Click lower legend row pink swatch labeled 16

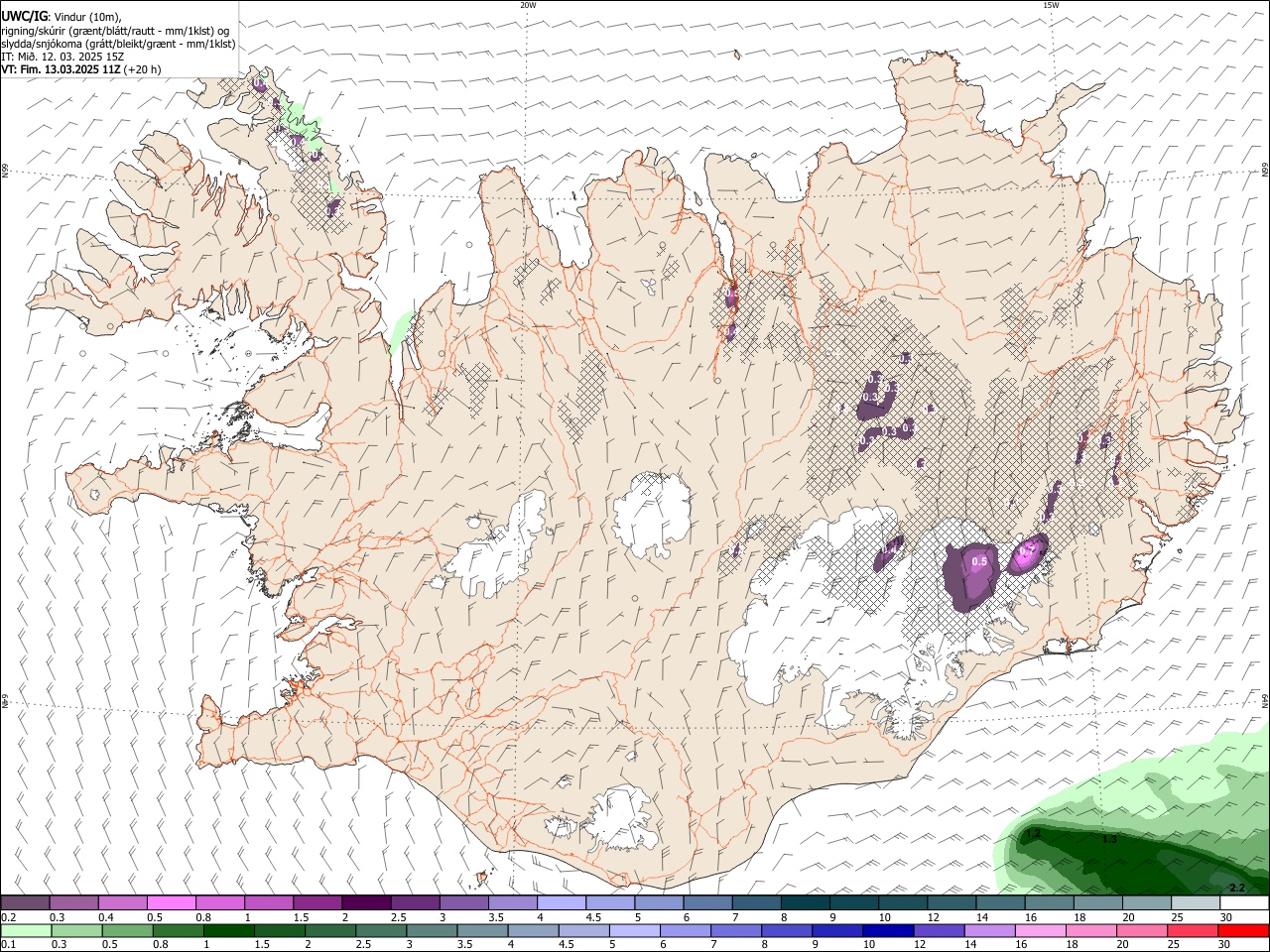tap(1041, 931)
